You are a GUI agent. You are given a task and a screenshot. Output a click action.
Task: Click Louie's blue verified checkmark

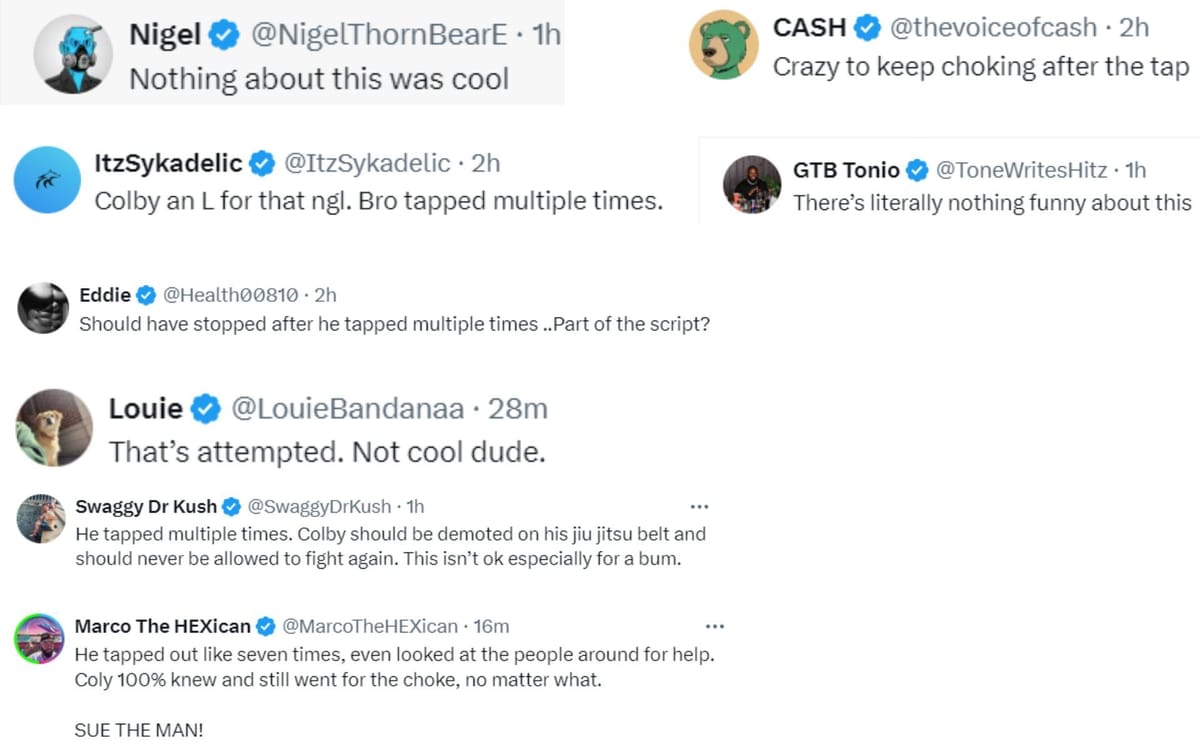206,408
